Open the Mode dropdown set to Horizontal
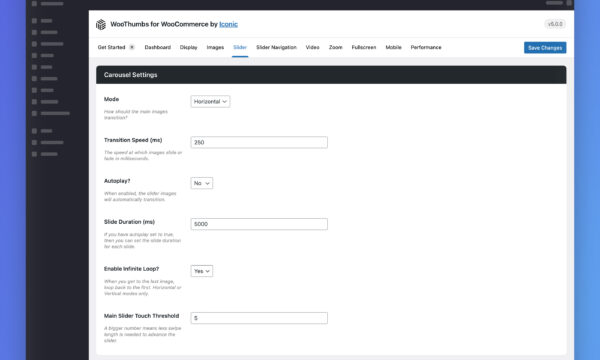 tap(210, 101)
